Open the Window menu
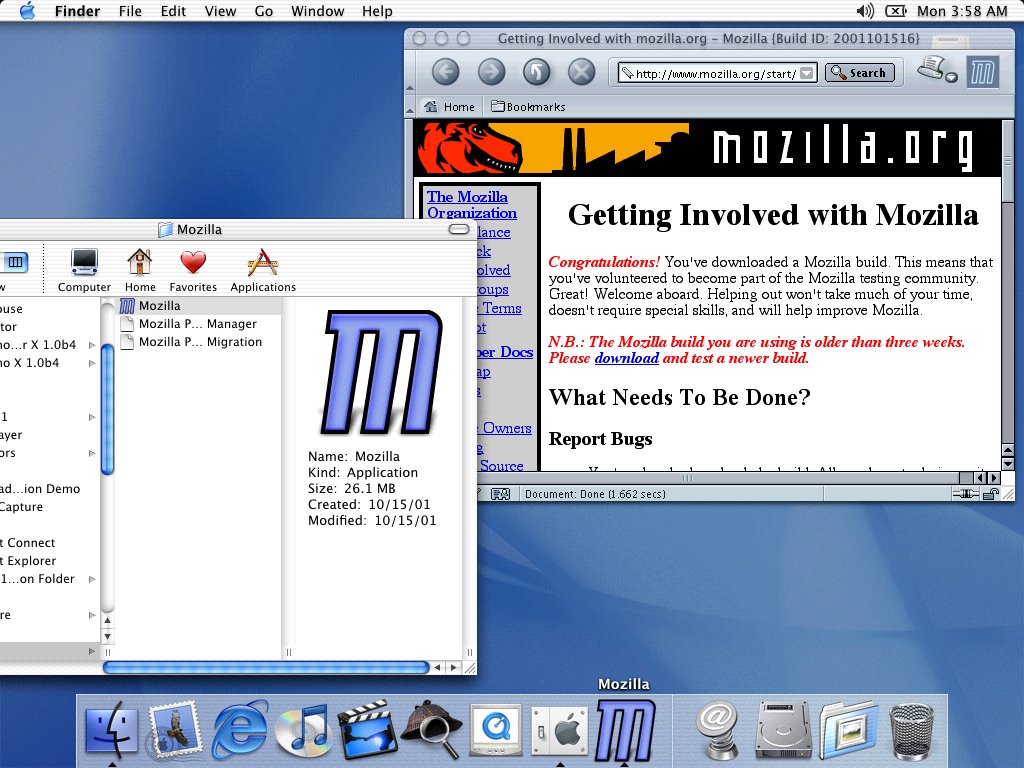 (317, 11)
